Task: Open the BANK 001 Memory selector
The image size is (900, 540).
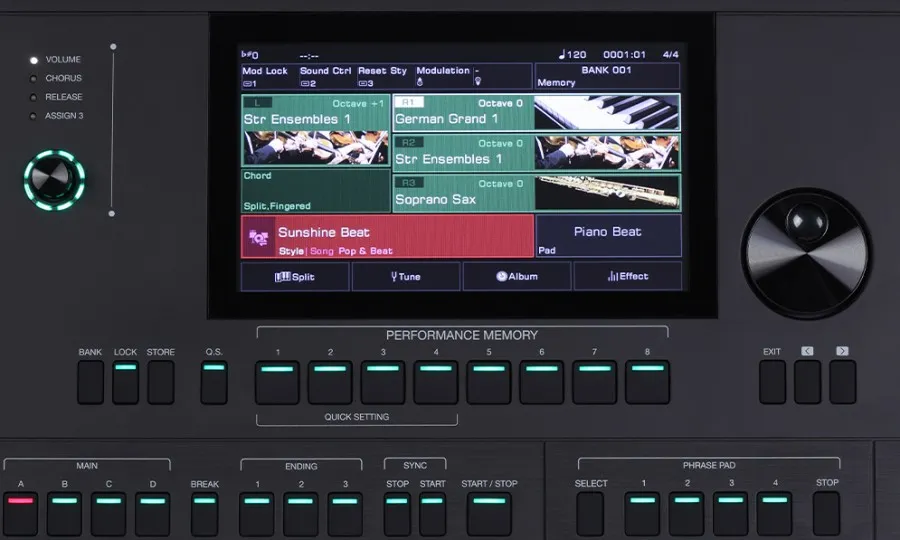Action: pos(607,76)
